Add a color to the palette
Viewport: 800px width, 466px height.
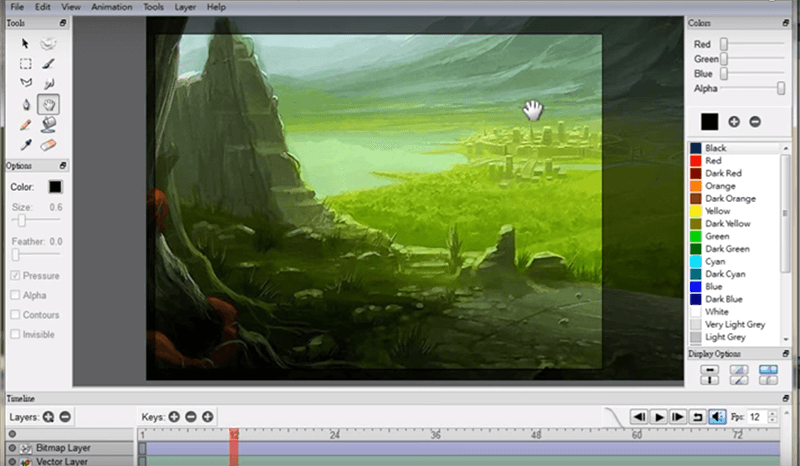[734, 122]
